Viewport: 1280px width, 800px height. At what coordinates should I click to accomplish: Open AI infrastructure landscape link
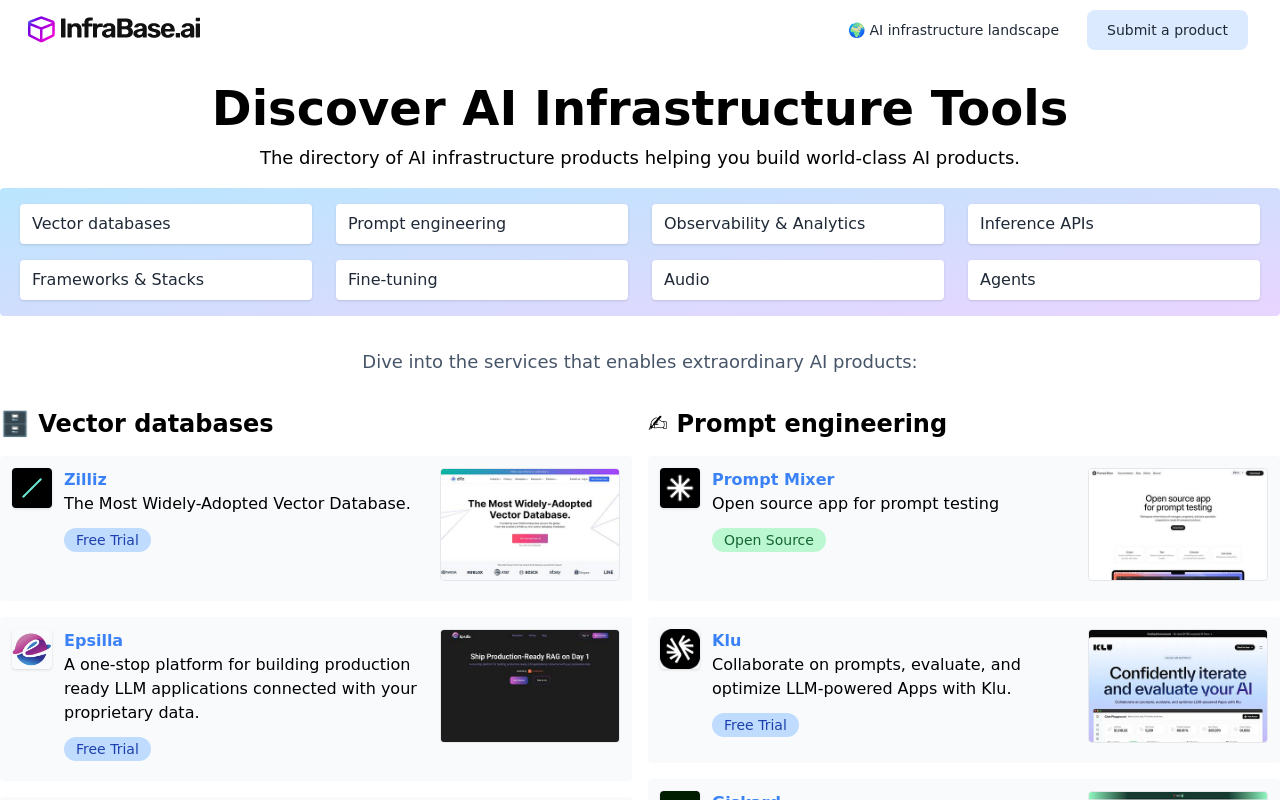[x=953, y=30]
